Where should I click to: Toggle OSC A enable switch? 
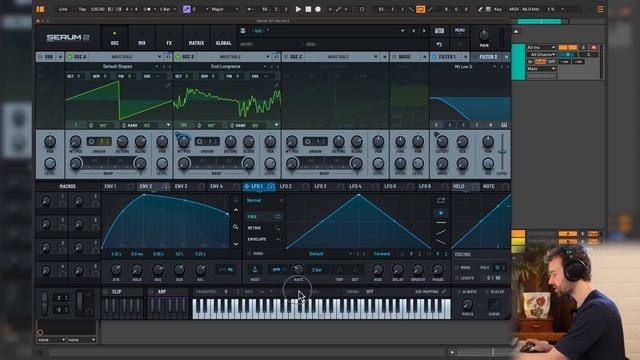70,57
